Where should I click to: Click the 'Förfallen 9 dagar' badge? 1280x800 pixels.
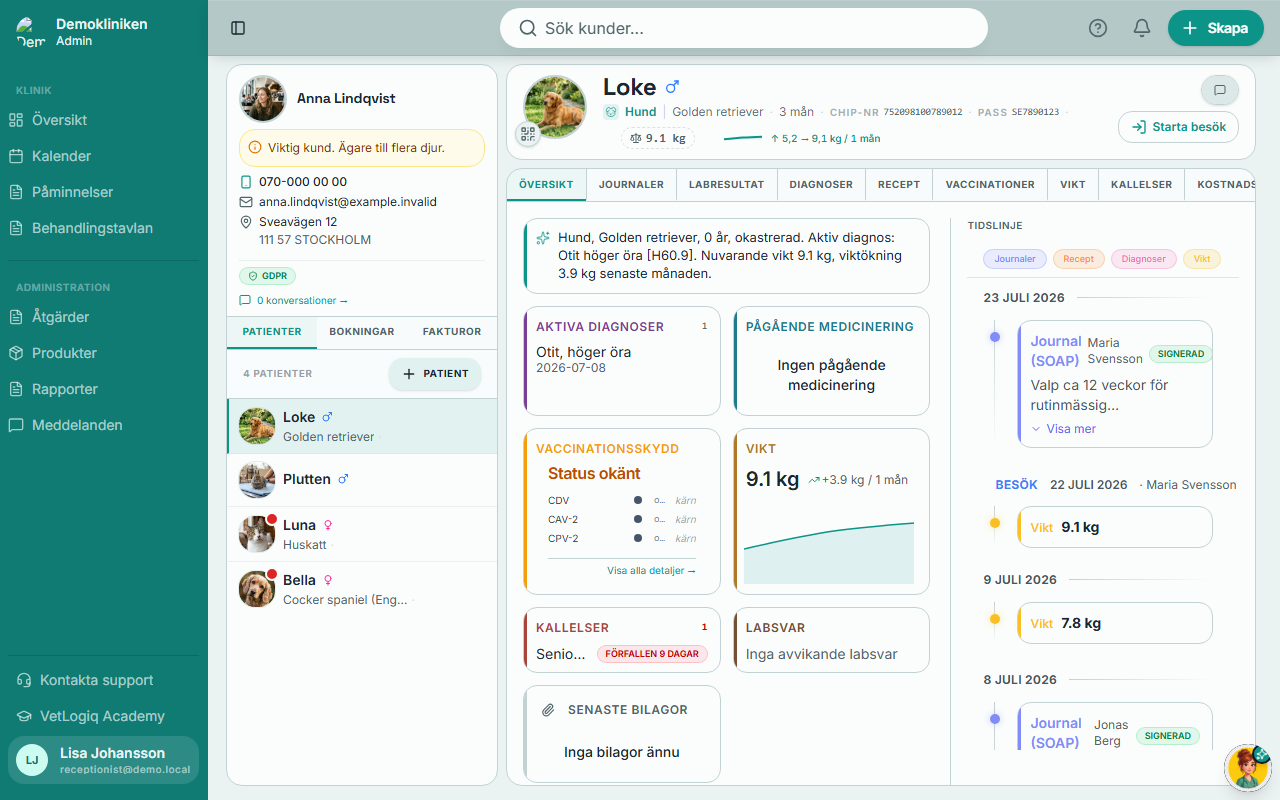tap(653, 654)
